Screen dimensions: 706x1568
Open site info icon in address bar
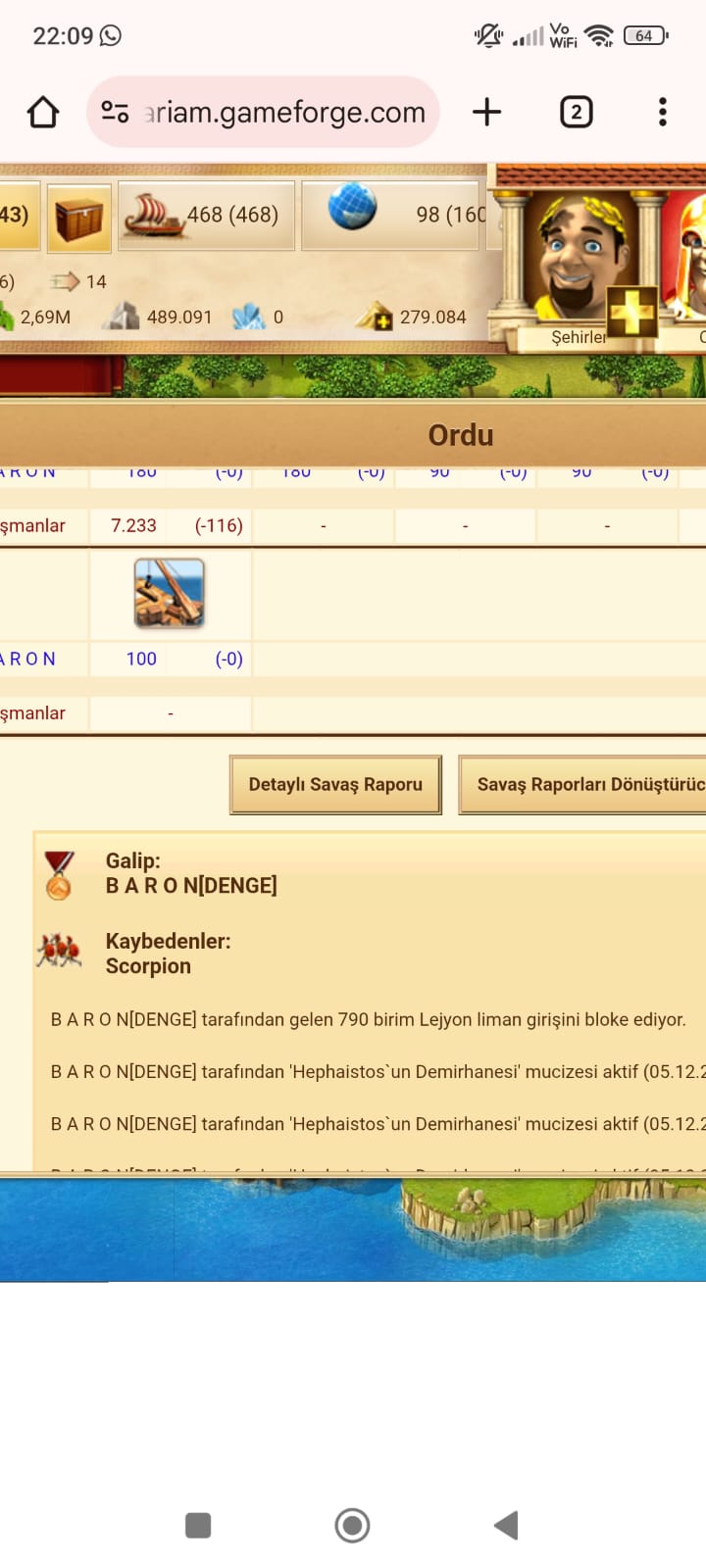click(x=116, y=112)
